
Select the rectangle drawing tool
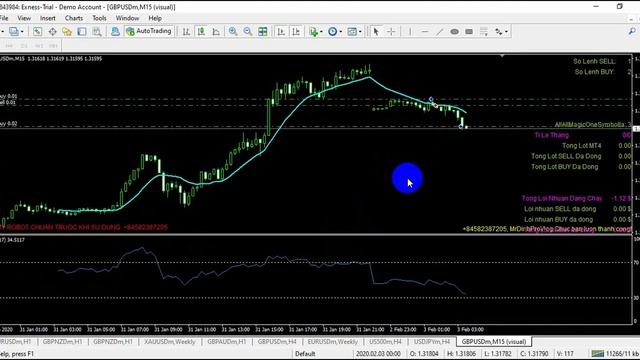469,31
